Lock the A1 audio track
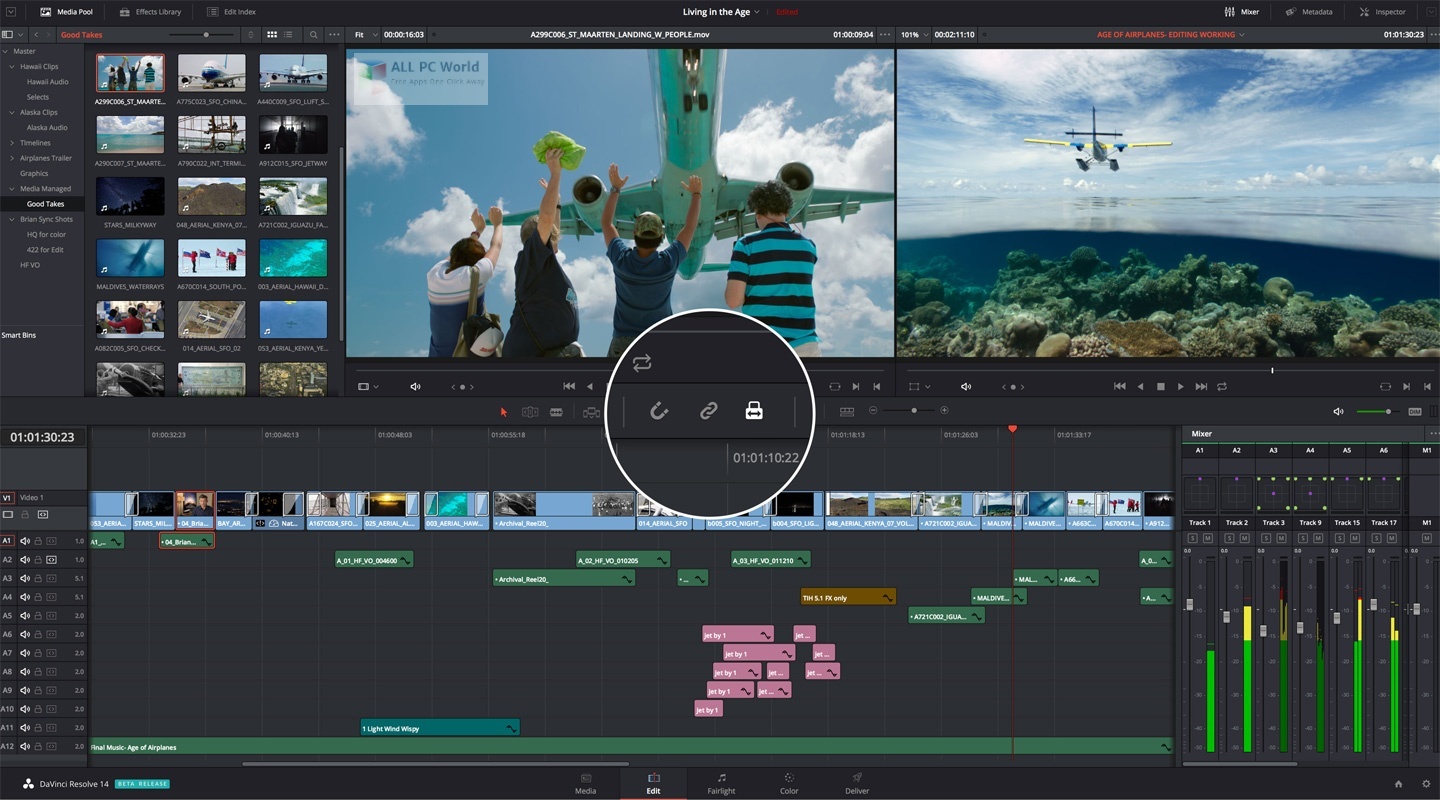 (x=38, y=541)
